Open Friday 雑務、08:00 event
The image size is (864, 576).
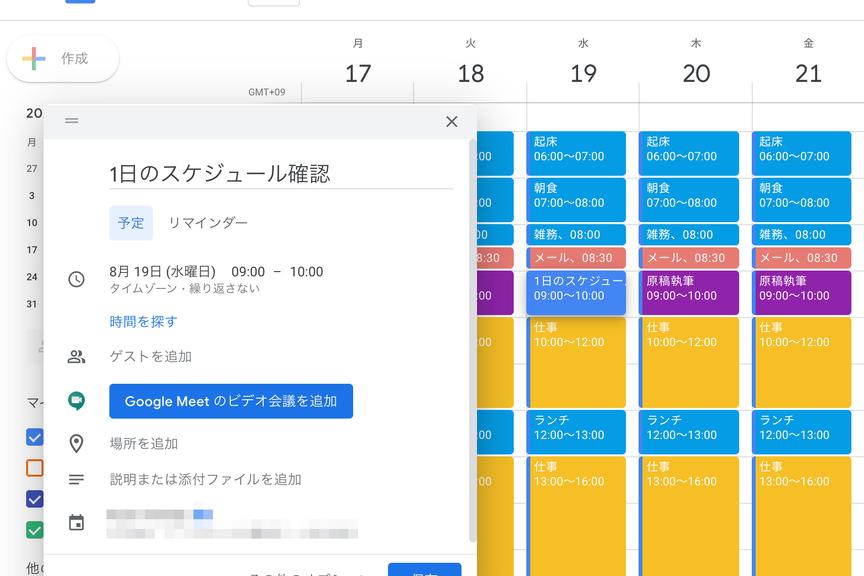[801, 235]
